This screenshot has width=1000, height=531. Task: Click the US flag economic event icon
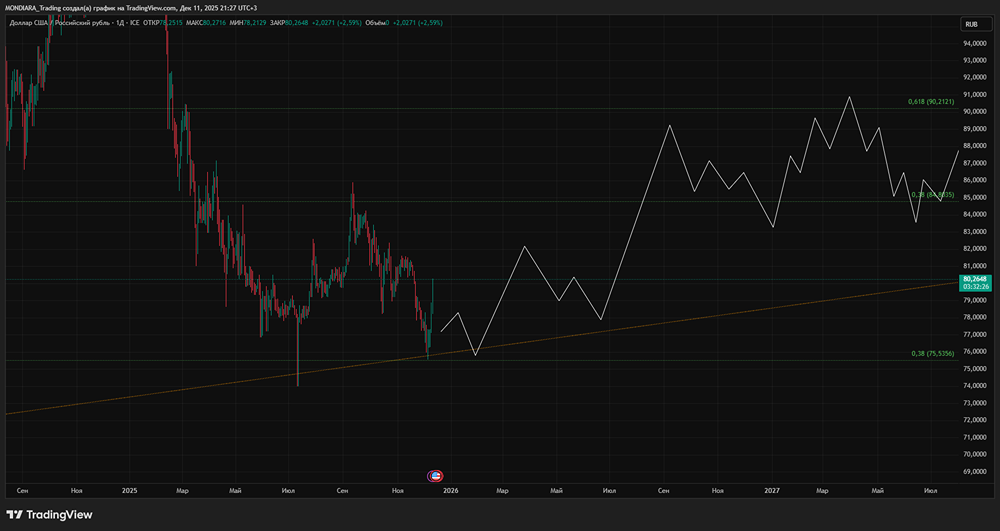435,476
